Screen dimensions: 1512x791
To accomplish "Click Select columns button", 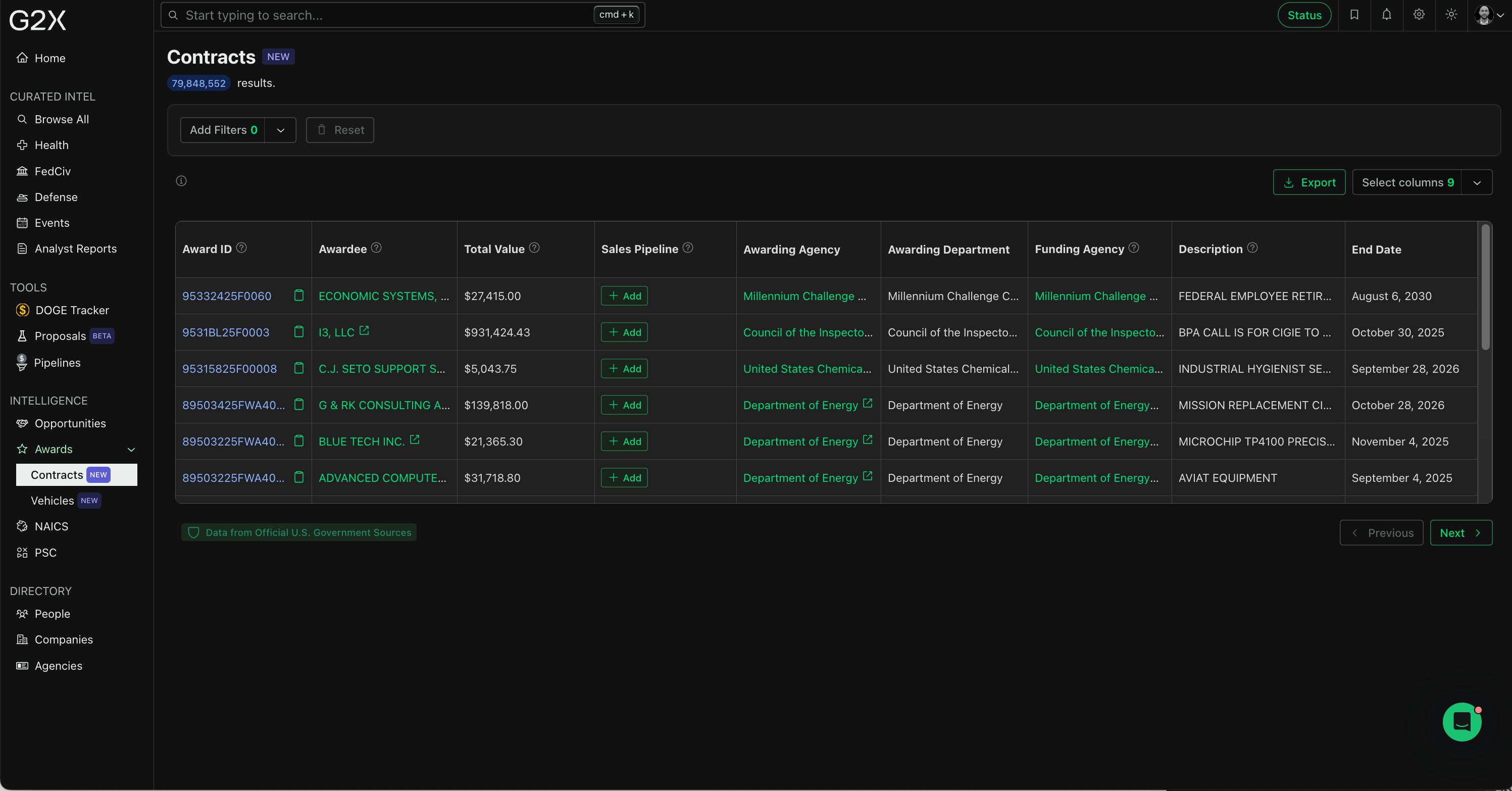I will coord(1407,182).
